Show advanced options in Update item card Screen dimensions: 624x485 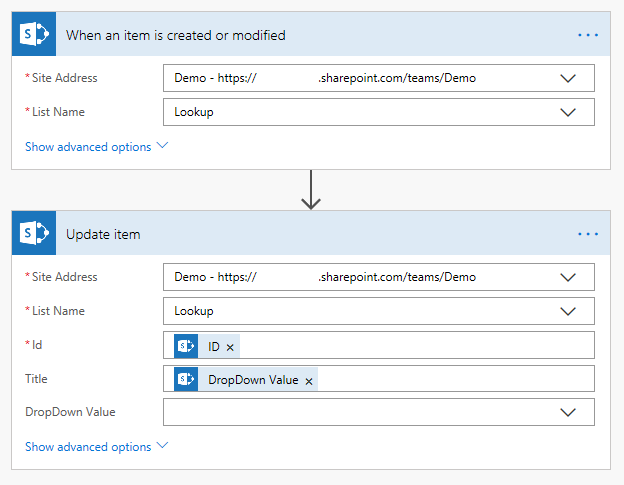point(96,447)
